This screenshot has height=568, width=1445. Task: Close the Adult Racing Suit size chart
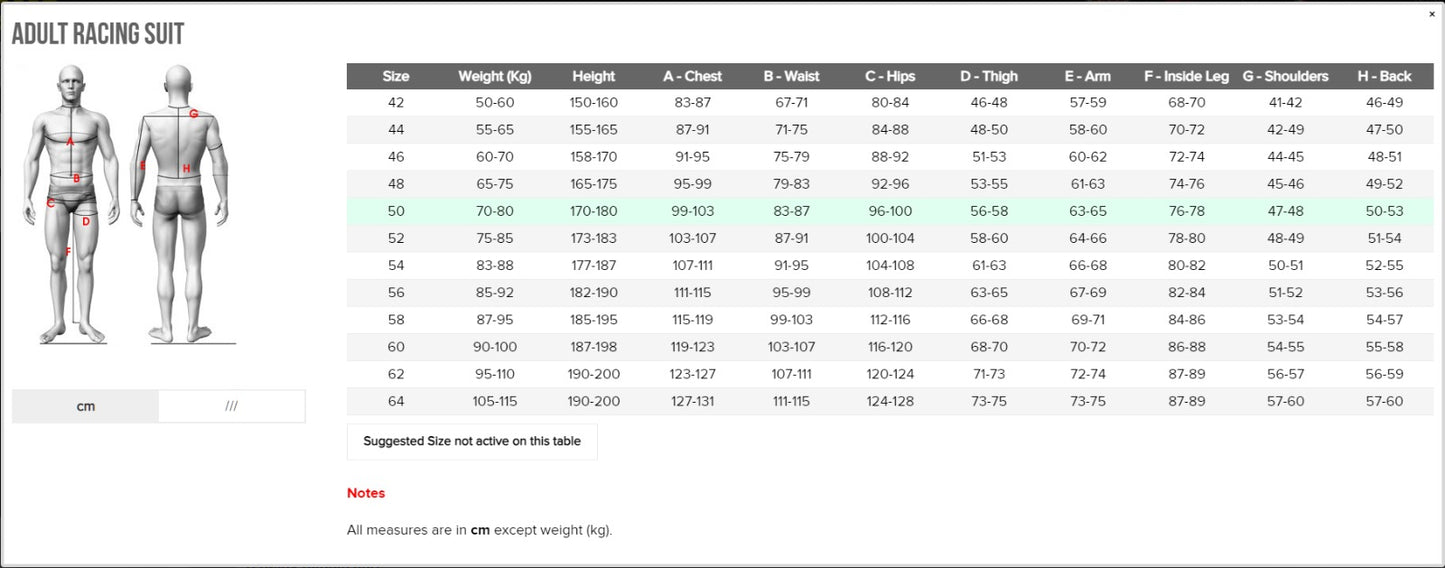tap(1432, 15)
